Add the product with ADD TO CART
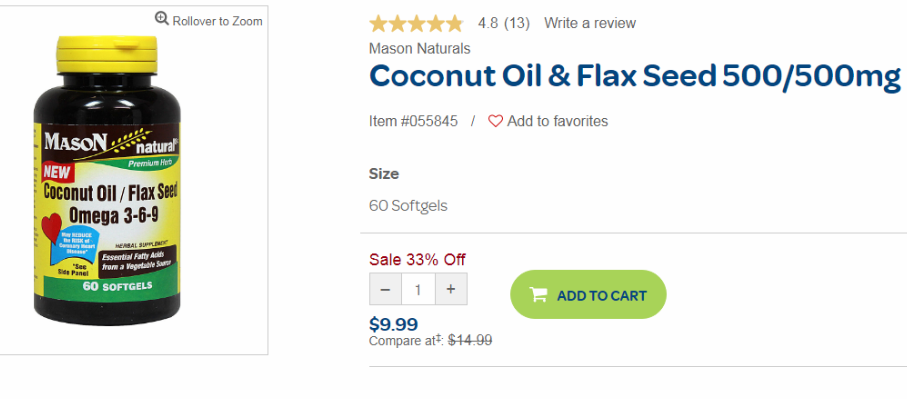This screenshot has height=399, width=907. [x=588, y=295]
